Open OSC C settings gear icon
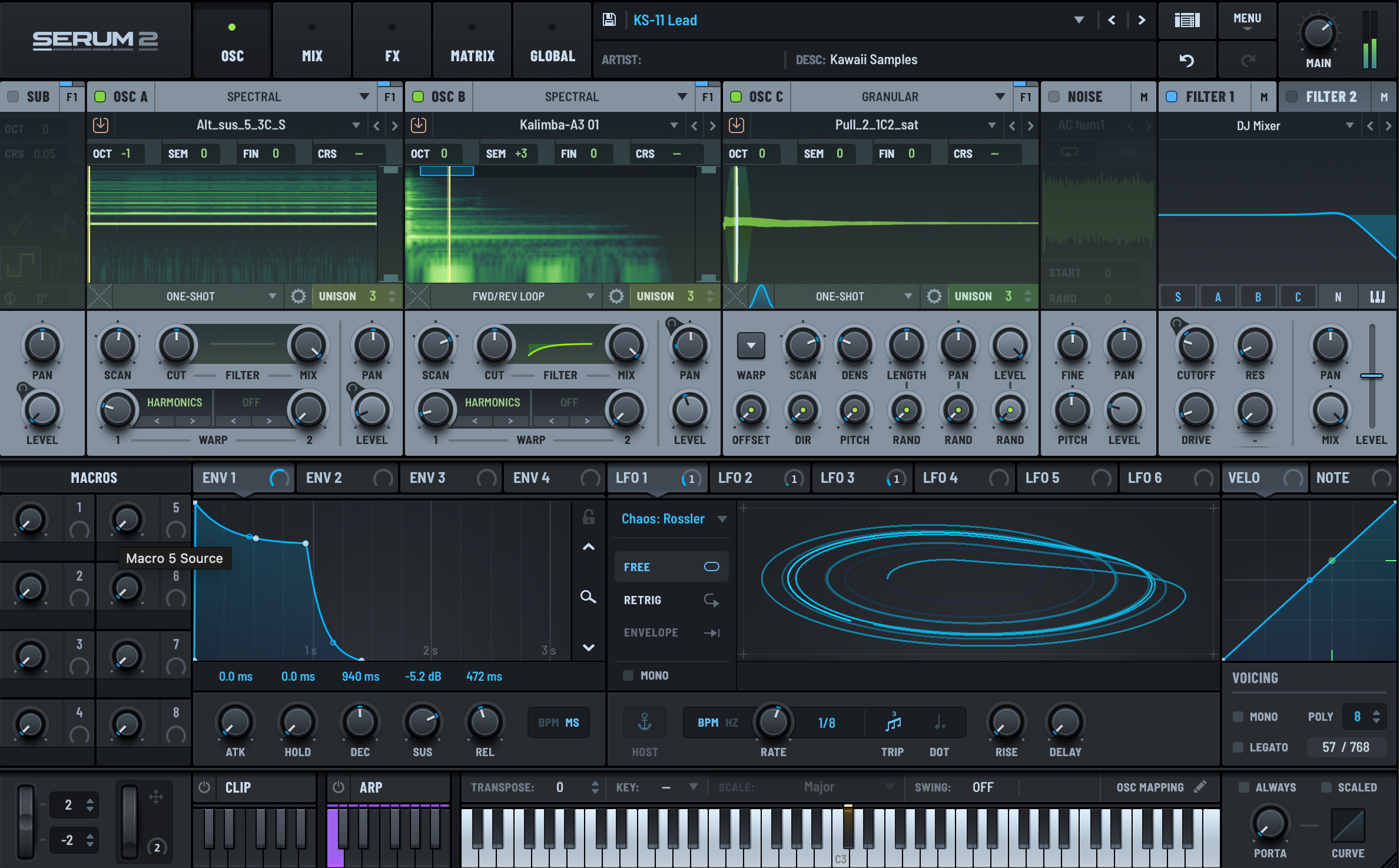1400x868 pixels. pos(934,296)
